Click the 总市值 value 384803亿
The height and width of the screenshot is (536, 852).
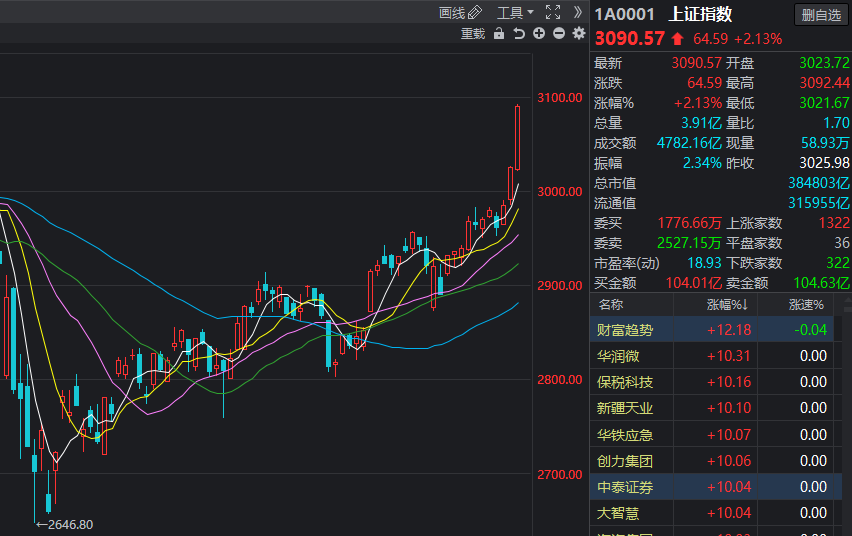[x=818, y=183]
